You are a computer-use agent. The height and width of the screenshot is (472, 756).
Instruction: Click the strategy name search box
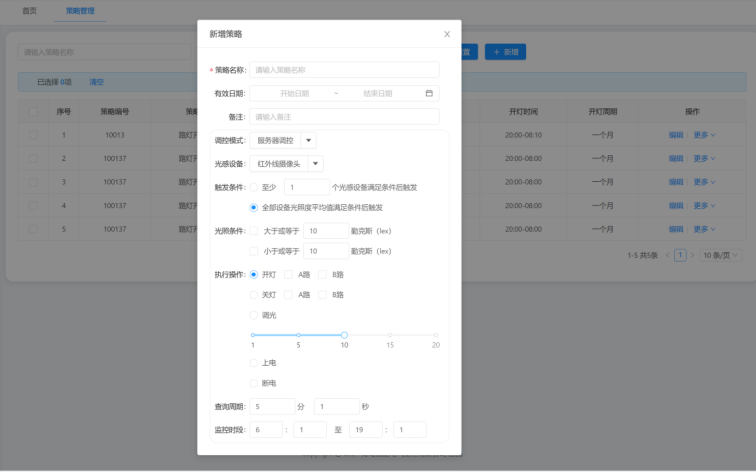pos(105,52)
